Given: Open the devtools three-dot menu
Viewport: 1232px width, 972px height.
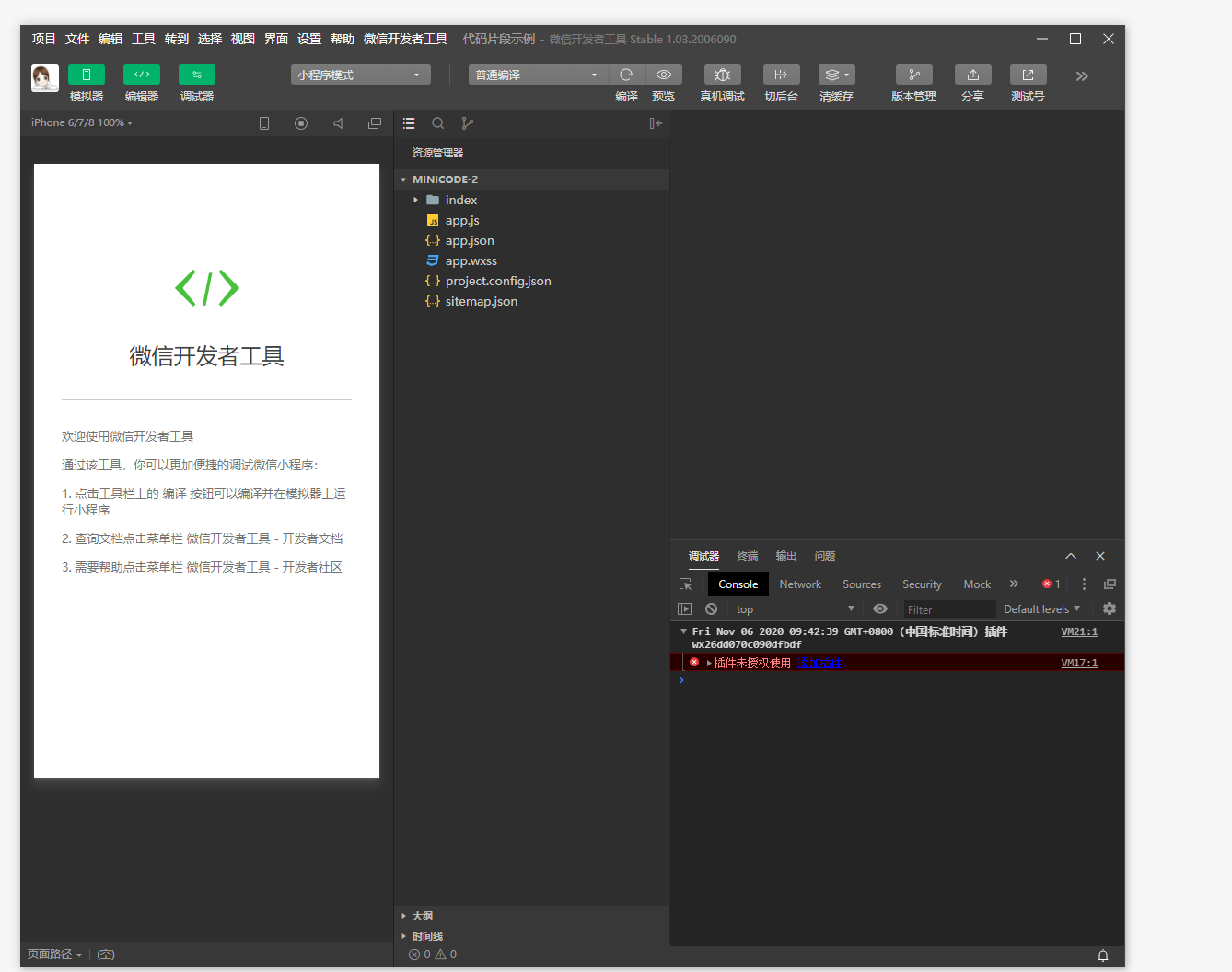Looking at the screenshot, I should [1084, 584].
